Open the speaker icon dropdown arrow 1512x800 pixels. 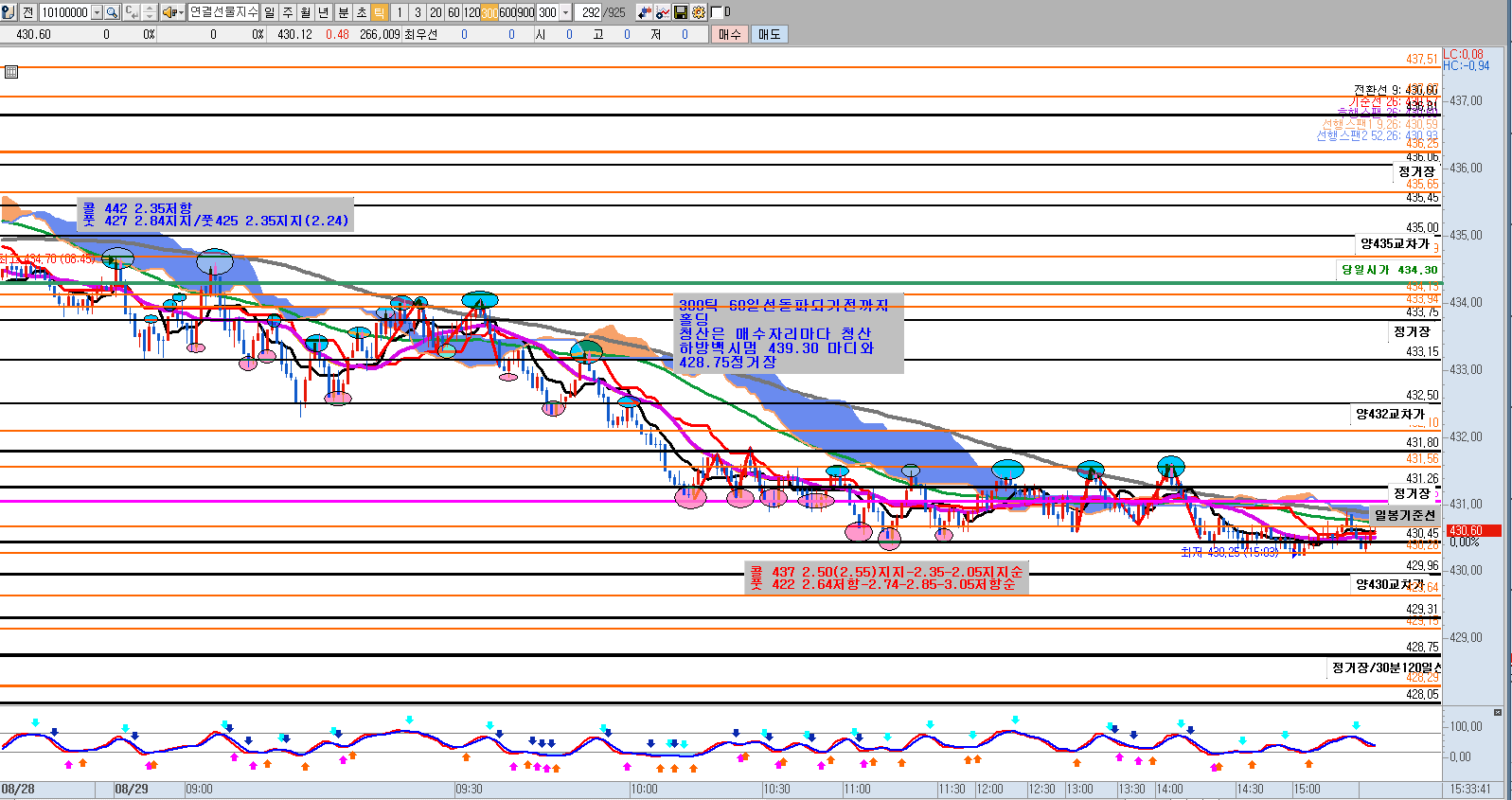(180, 12)
